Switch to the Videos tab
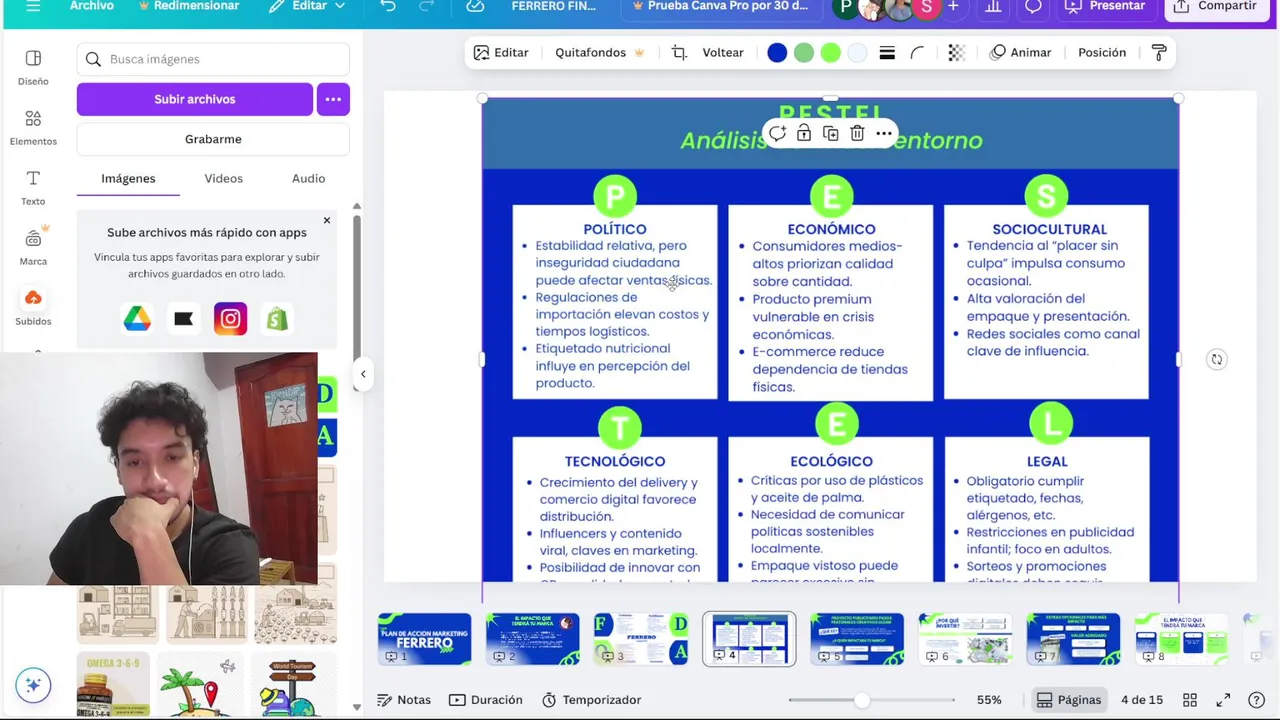The width and height of the screenshot is (1280, 720). (x=223, y=178)
